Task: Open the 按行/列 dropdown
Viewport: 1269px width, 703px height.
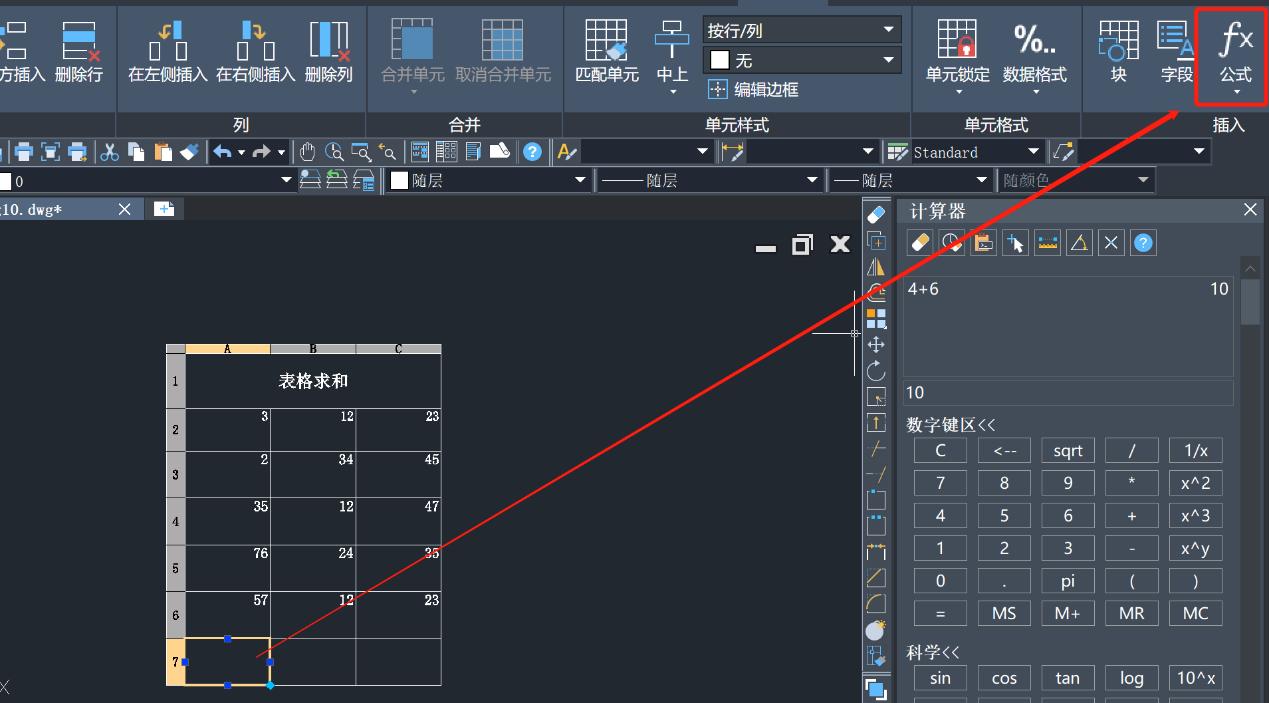Action: point(886,29)
